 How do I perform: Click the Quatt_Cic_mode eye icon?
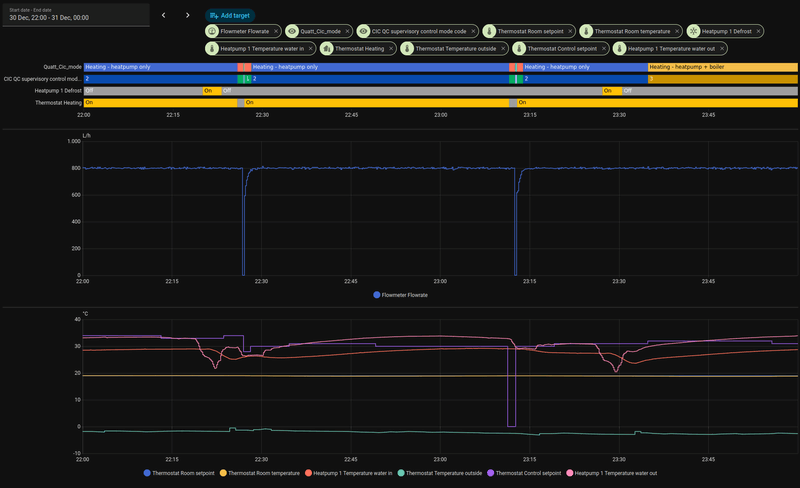click(x=292, y=31)
